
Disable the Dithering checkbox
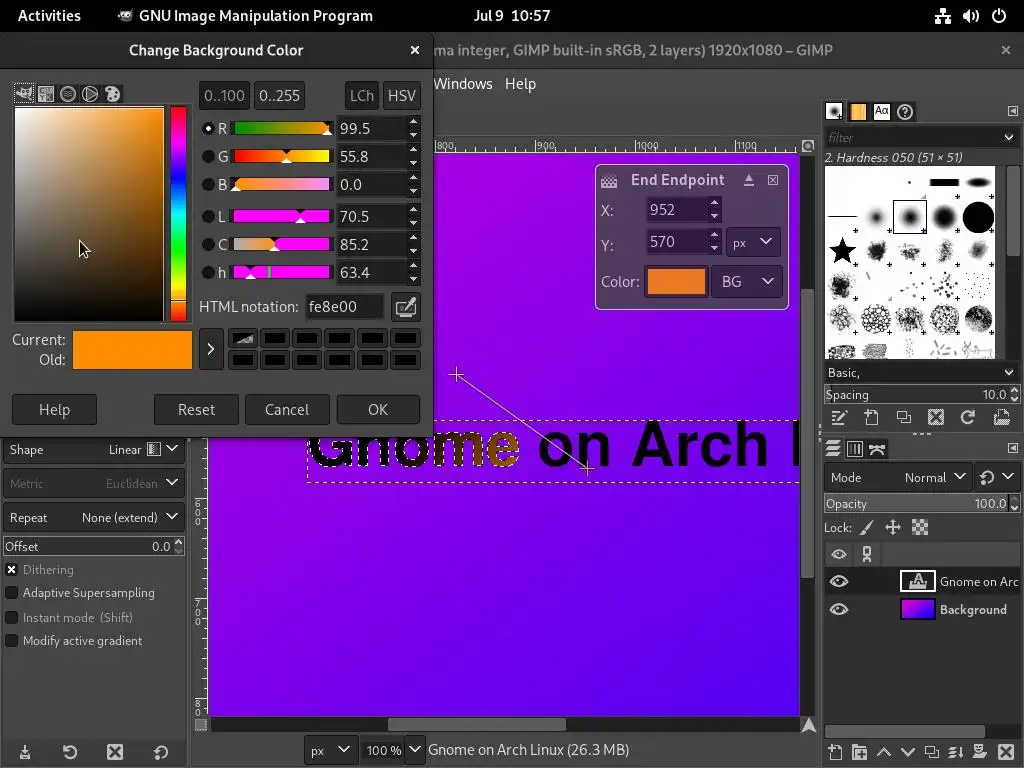point(12,569)
